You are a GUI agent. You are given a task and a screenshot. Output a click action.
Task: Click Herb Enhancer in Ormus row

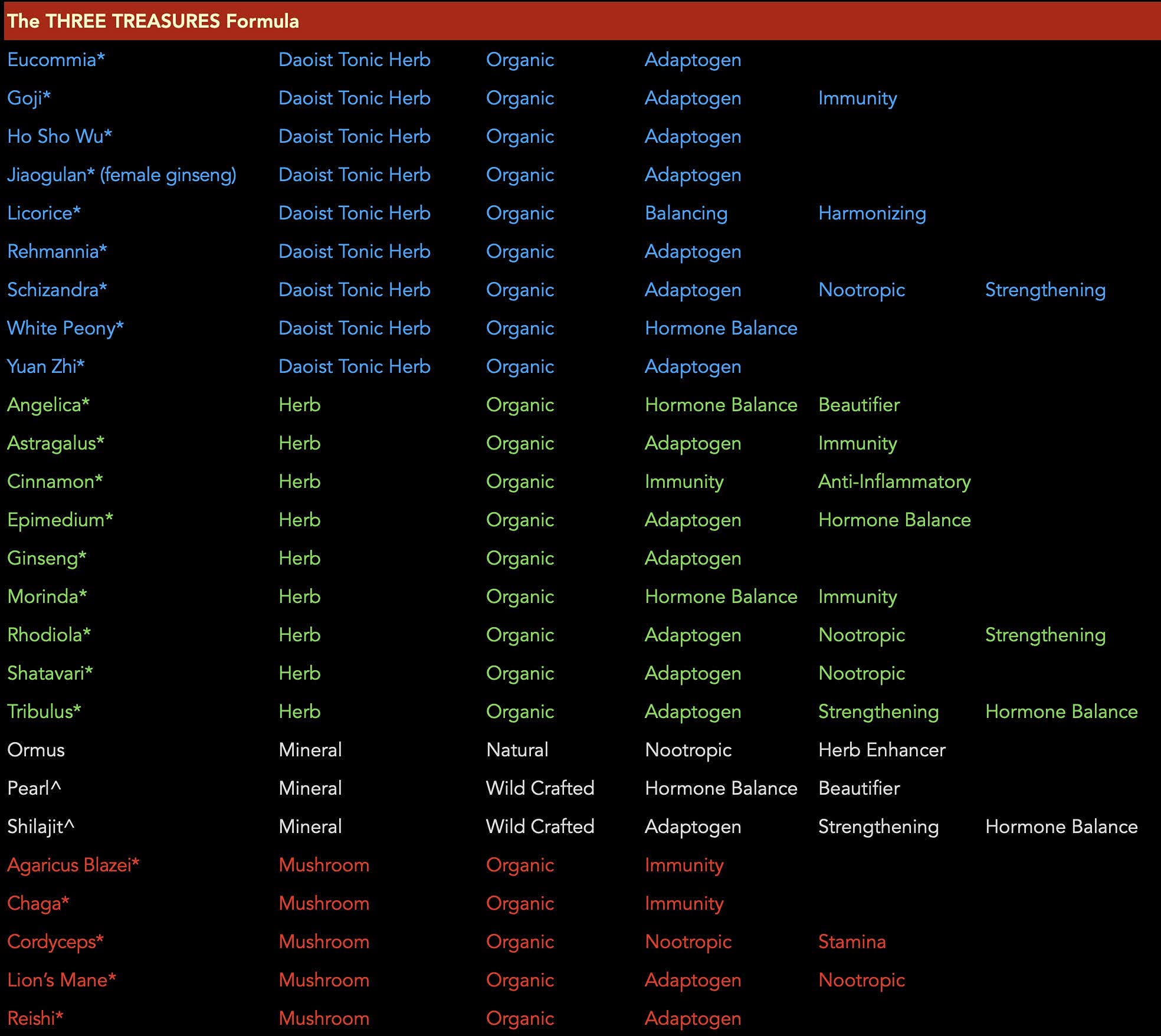click(x=881, y=750)
